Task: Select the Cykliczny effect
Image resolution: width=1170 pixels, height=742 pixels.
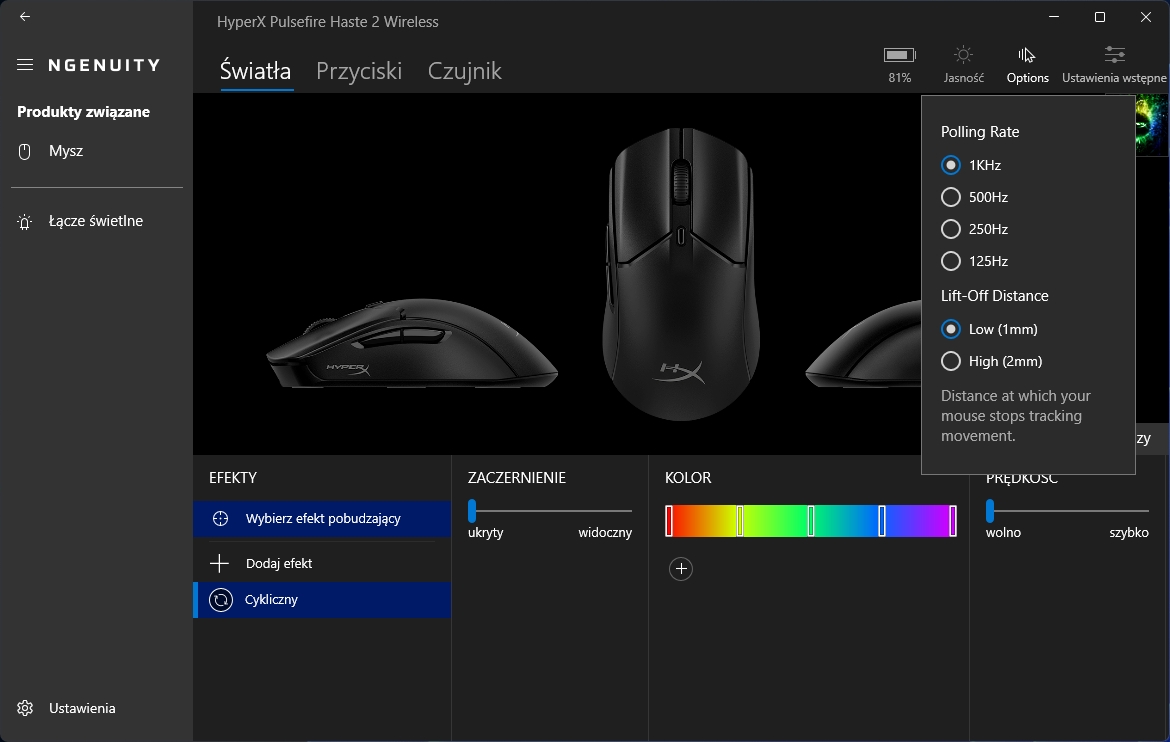Action: coord(322,600)
